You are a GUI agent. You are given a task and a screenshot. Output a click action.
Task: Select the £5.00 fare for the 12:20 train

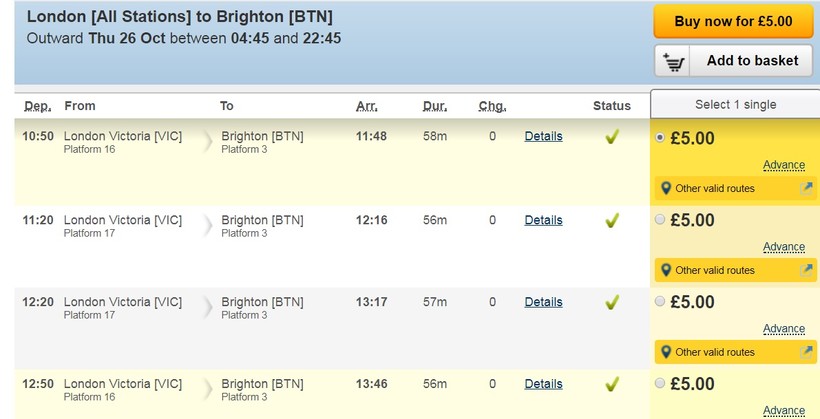pos(659,302)
